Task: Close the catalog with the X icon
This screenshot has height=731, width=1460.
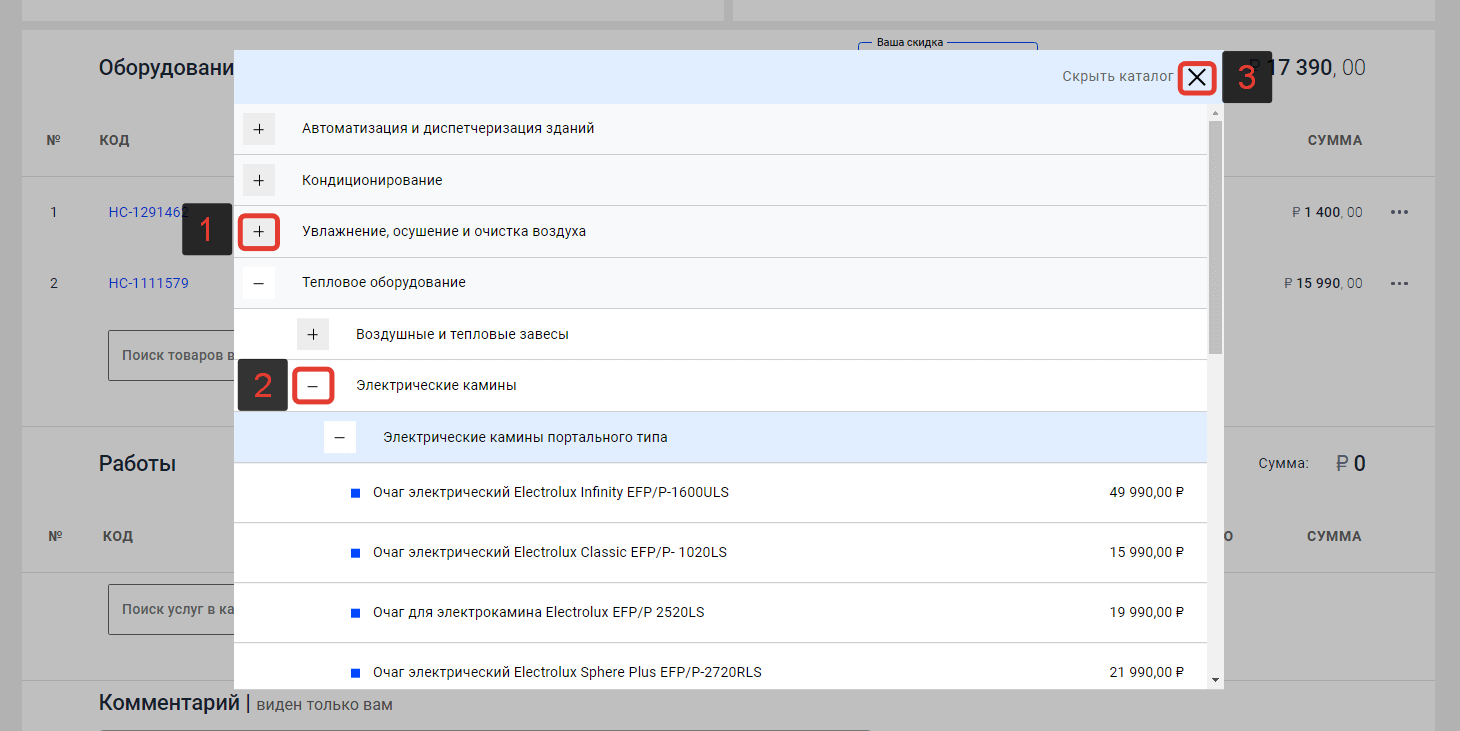Action: 1197,78
